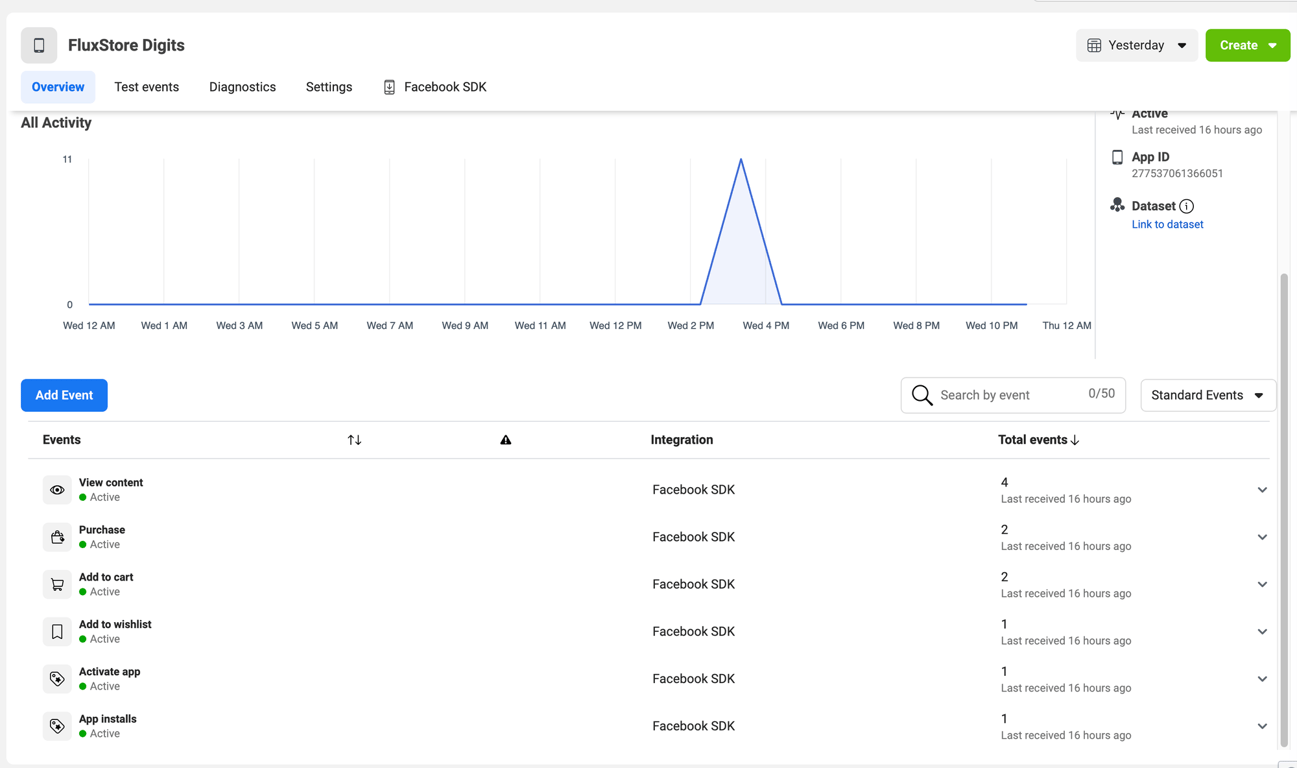The height and width of the screenshot is (768, 1297).
Task: Expand the App installs event row
Action: click(1262, 726)
